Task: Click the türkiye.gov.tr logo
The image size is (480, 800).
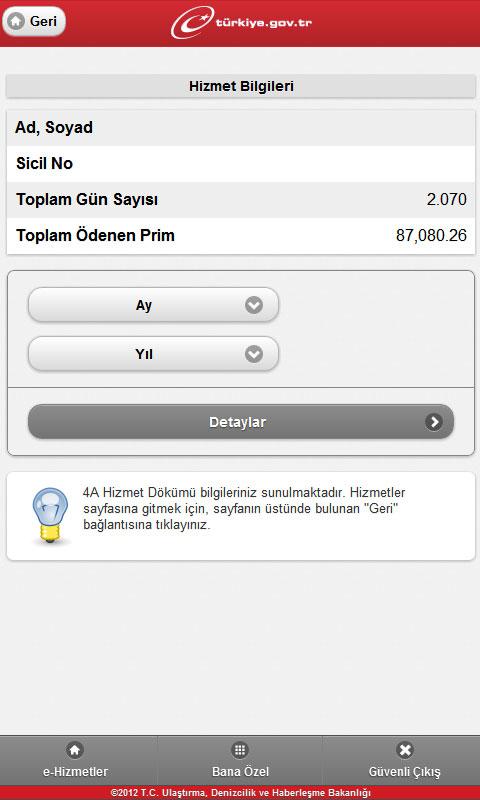Action: [241, 23]
